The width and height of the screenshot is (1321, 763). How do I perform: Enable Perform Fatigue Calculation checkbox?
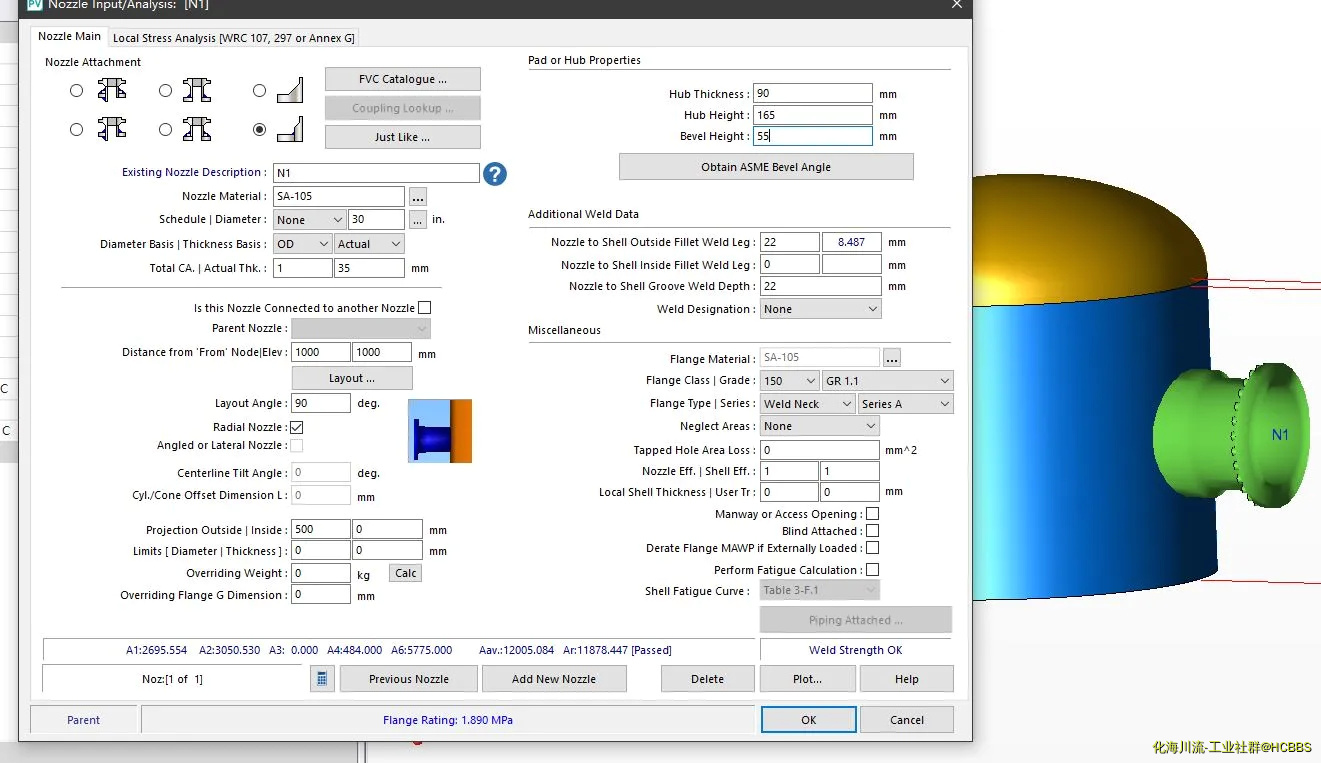point(872,570)
